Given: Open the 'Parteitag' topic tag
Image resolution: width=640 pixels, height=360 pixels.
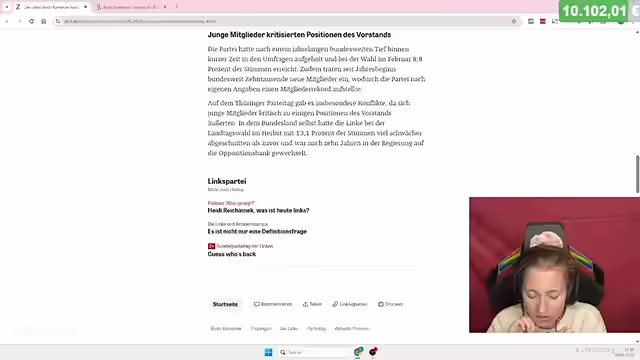Looking at the screenshot, I should [x=316, y=329].
